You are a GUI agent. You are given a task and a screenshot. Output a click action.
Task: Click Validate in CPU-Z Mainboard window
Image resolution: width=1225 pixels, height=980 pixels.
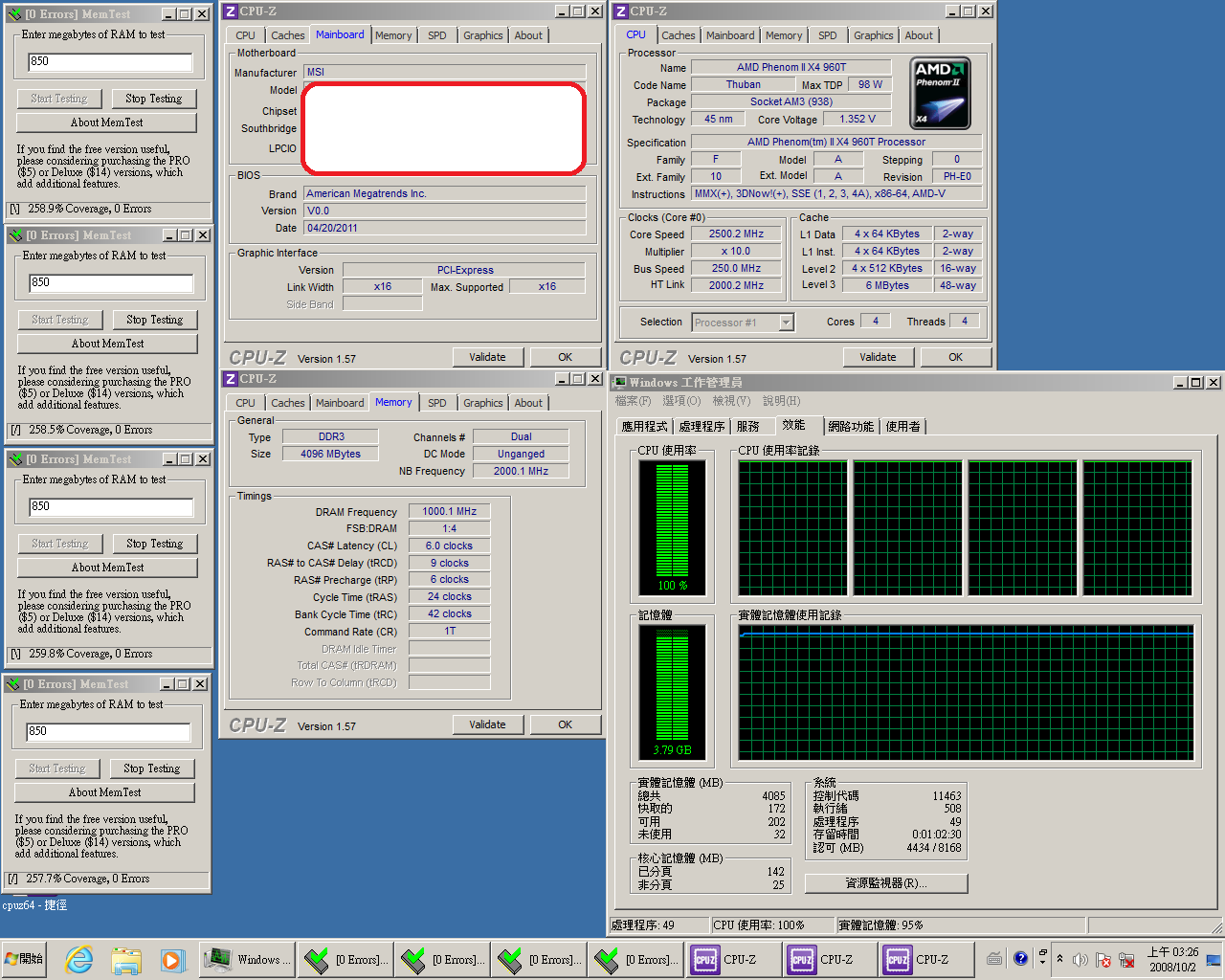coord(487,357)
